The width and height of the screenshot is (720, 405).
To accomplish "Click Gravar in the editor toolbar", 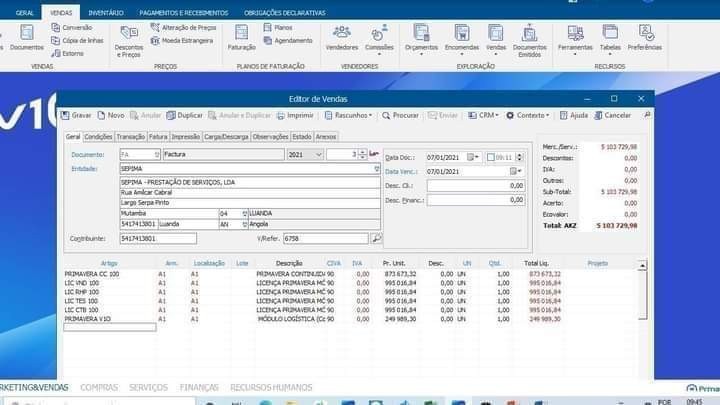I will 76,115.
